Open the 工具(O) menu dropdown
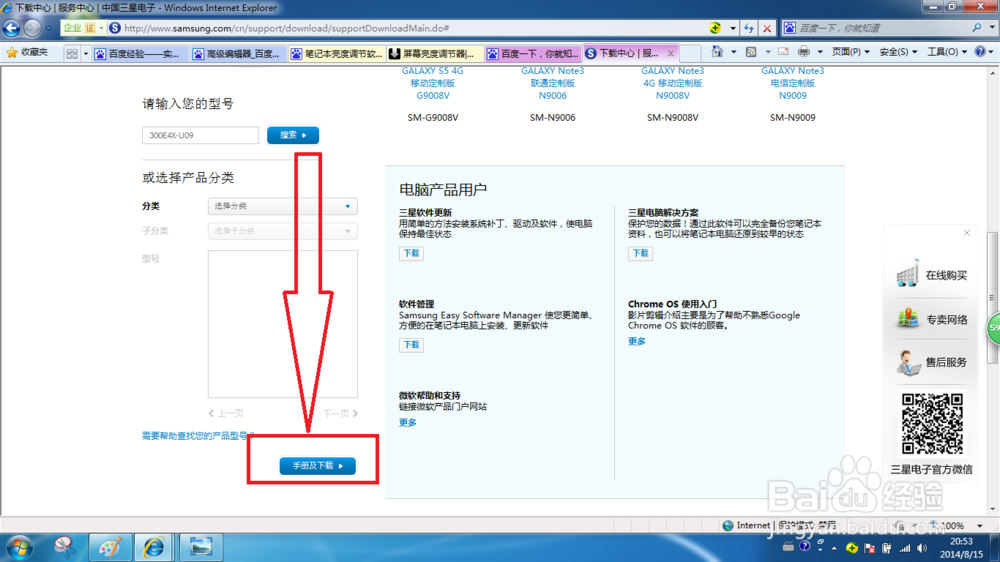 pyautogui.click(x=946, y=52)
